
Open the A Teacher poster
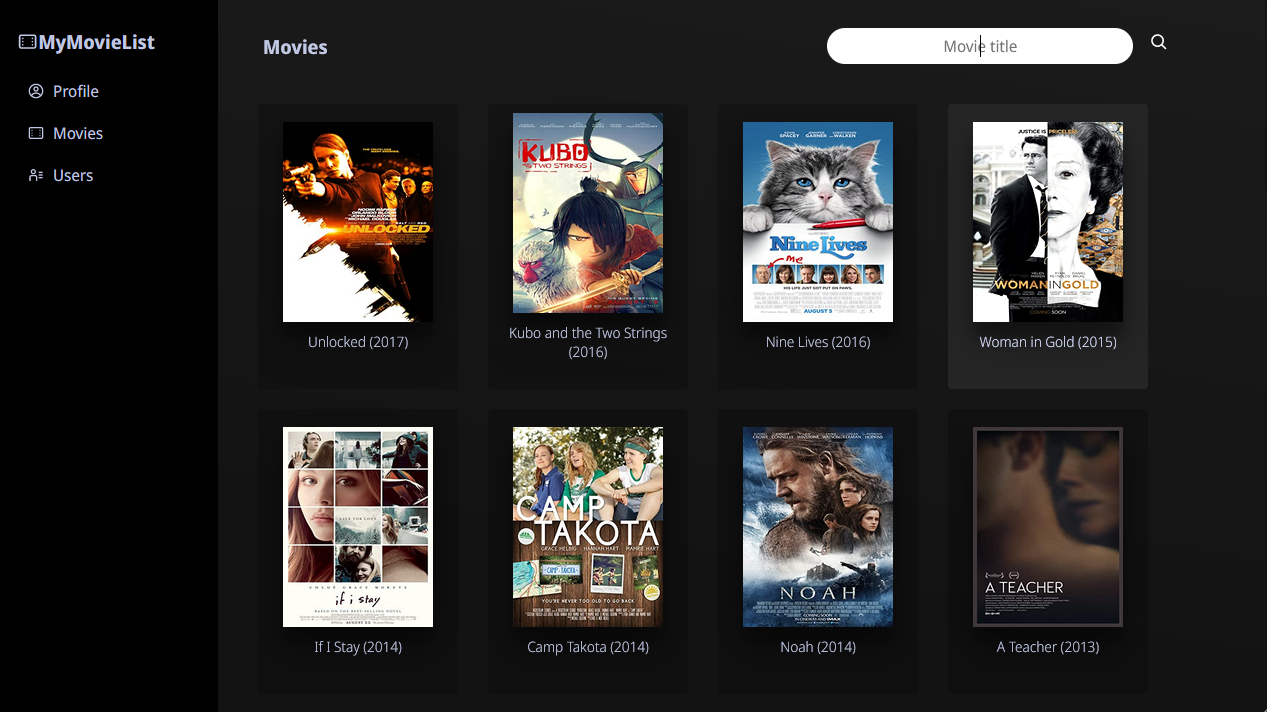[x=1048, y=527]
